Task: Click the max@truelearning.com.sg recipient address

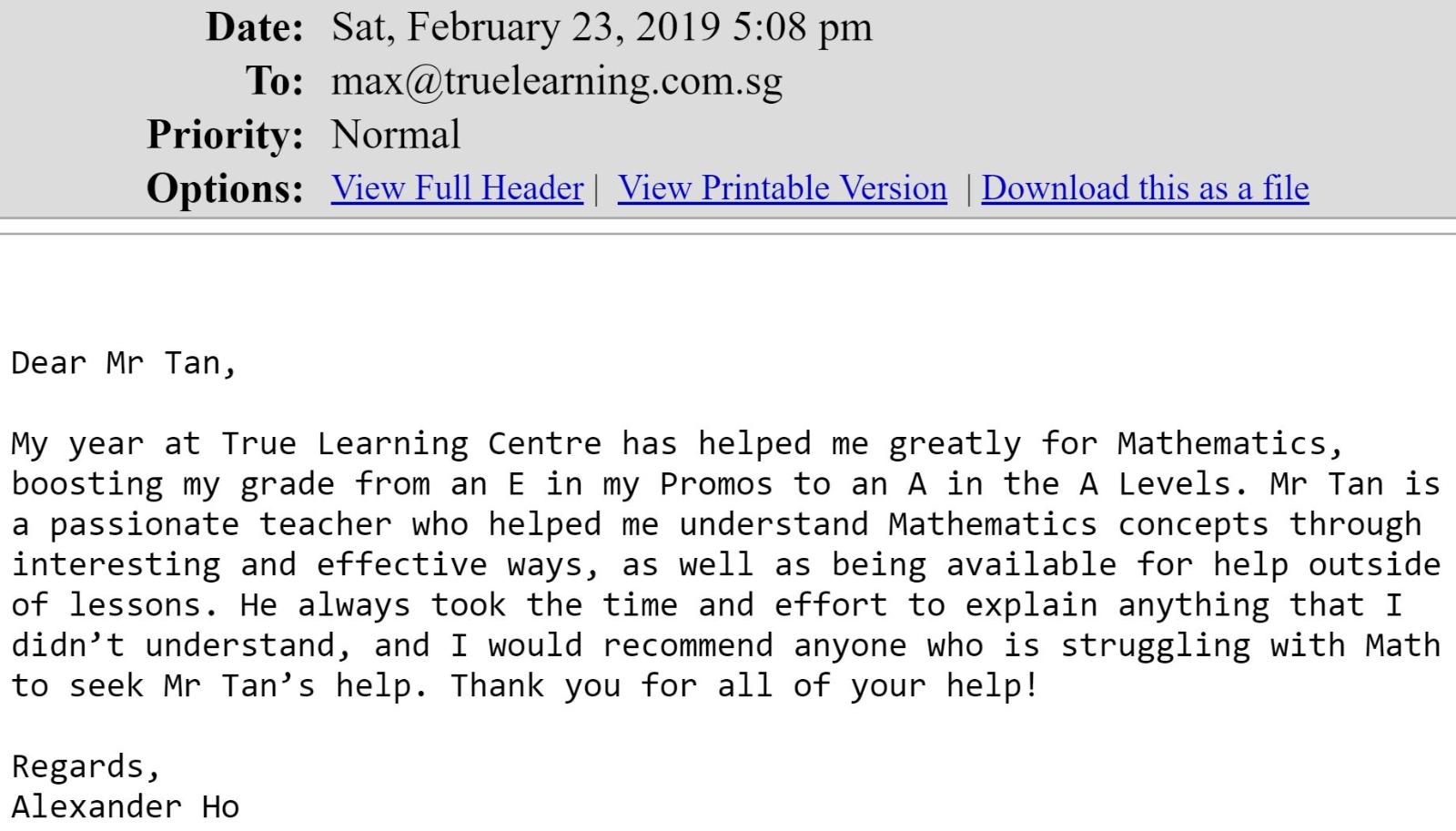Action: click(x=557, y=82)
